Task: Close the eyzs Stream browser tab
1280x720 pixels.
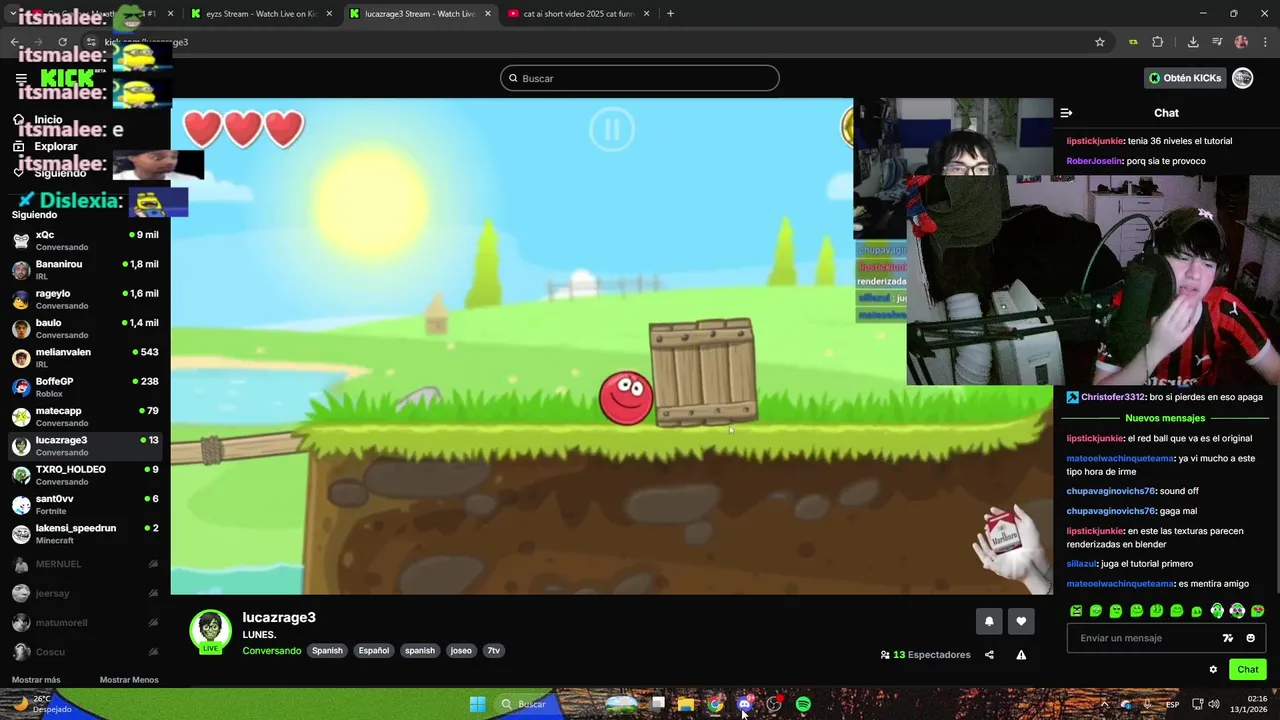Action: click(x=329, y=14)
